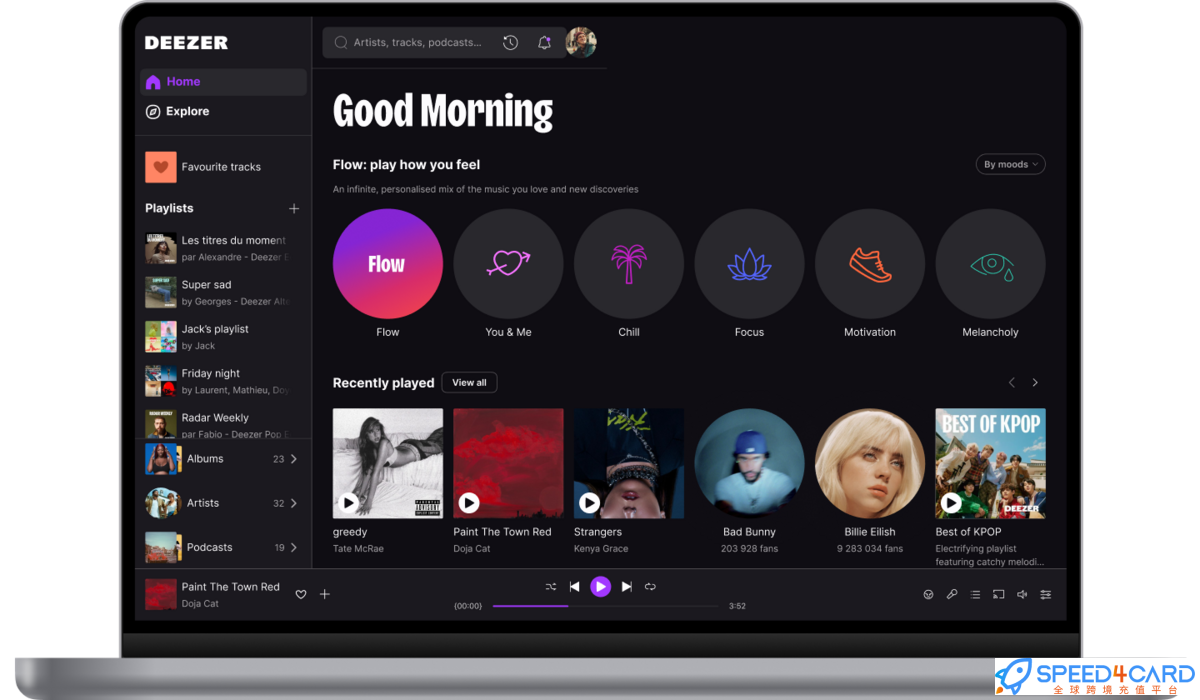Open Favourite tracks heart tile
1200x700 pixels.
pos(161,167)
